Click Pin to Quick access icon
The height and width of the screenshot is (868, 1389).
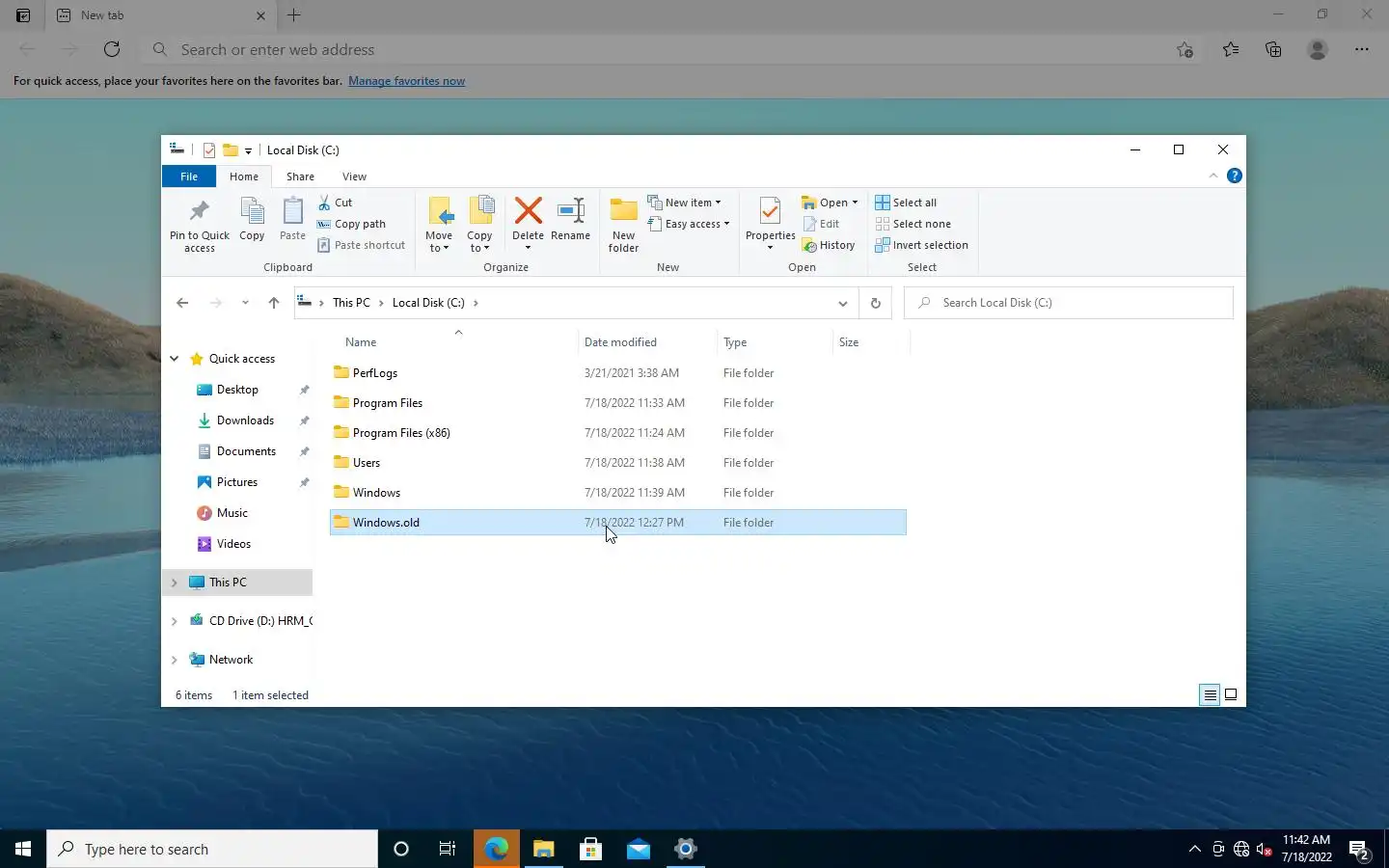point(200,210)
